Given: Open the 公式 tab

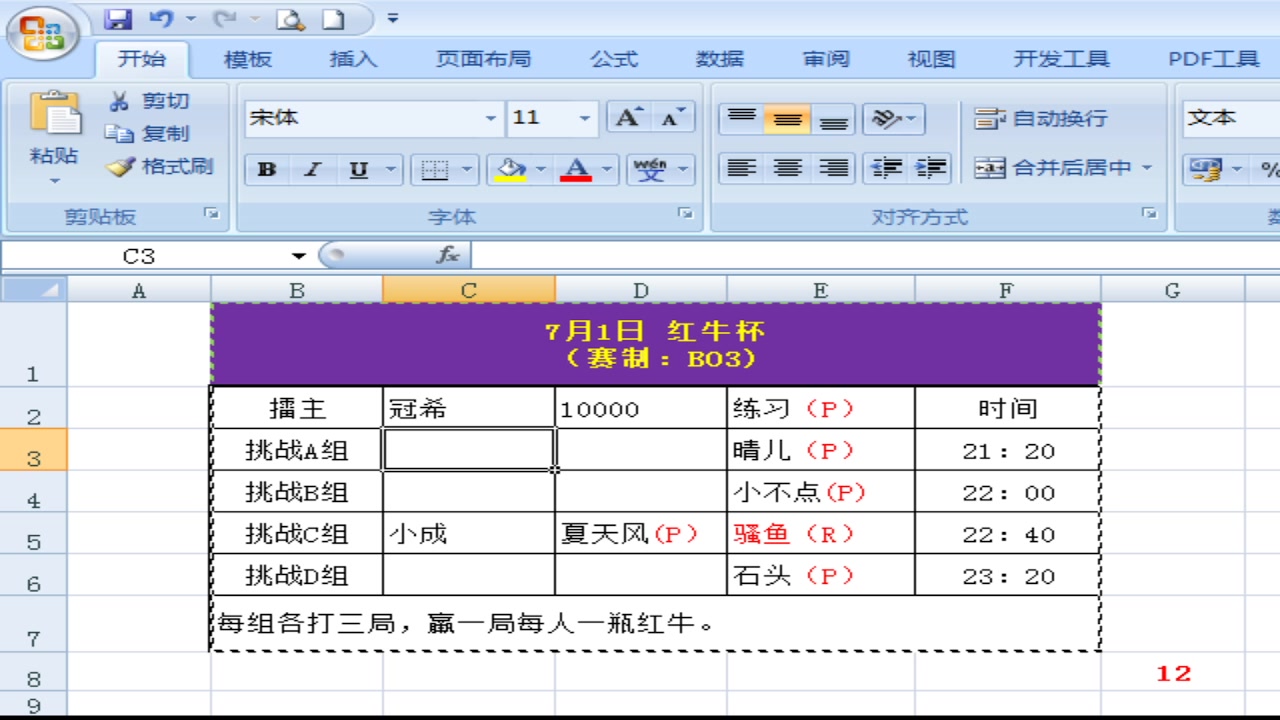Looking at the screenshot, I should (614, 60).
